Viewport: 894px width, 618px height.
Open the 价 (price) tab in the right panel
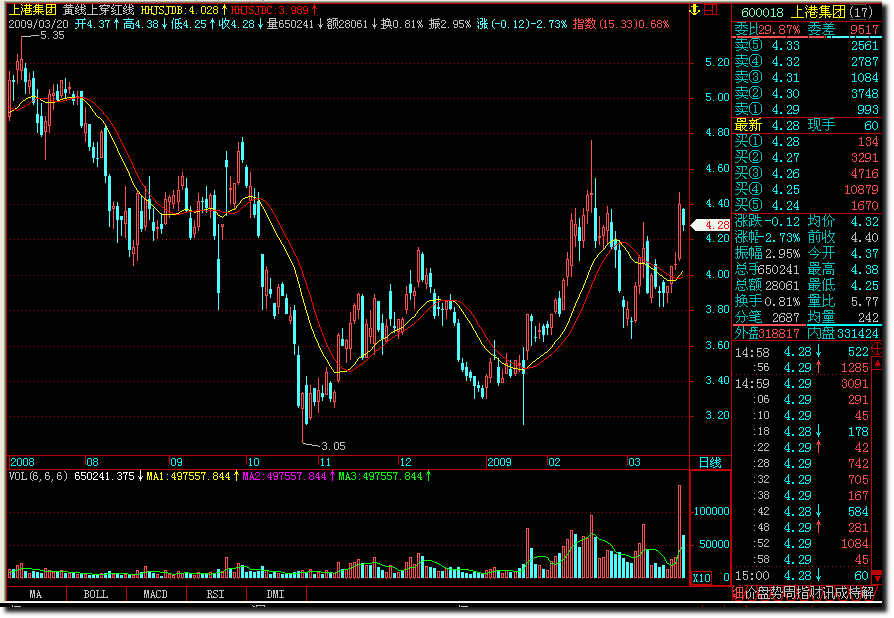coord(751,593)
